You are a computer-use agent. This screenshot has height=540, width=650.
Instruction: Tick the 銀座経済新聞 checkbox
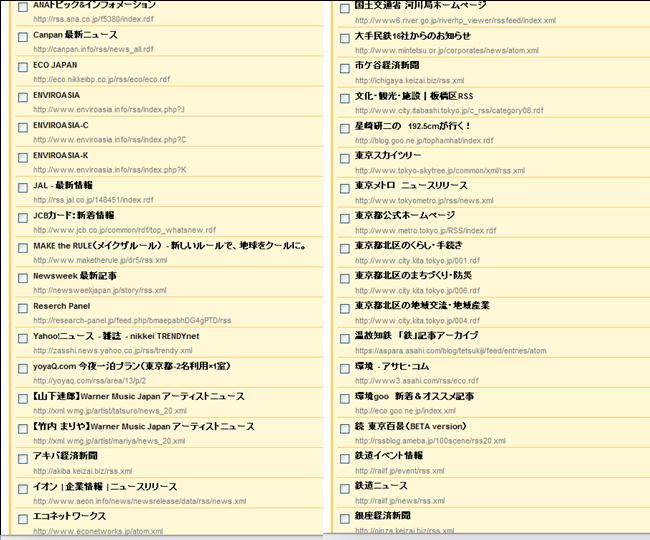tap(345, 518)
